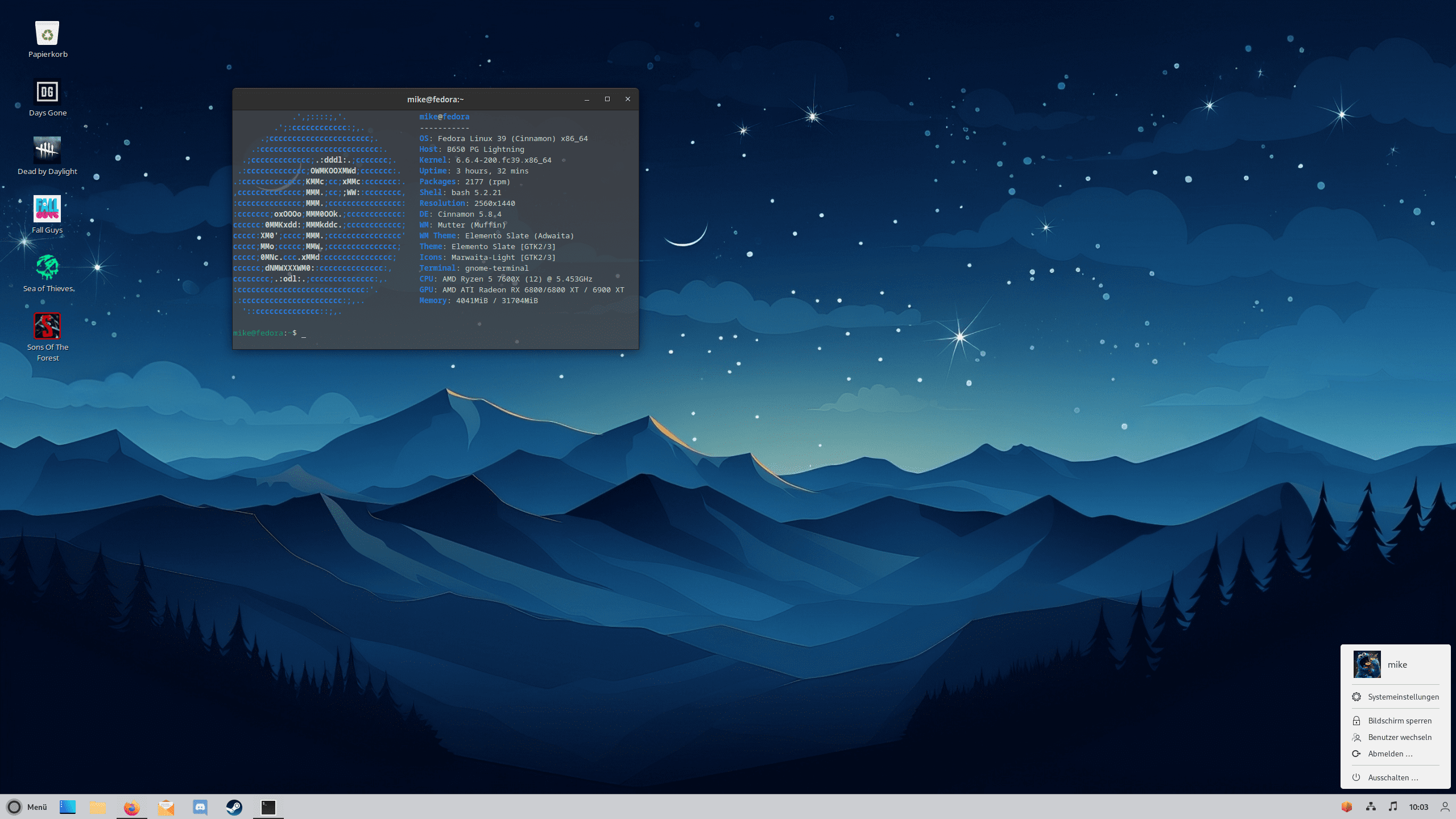
Task: Click Ausschalten in the user menu
Action: click(x=1392, y=777)
